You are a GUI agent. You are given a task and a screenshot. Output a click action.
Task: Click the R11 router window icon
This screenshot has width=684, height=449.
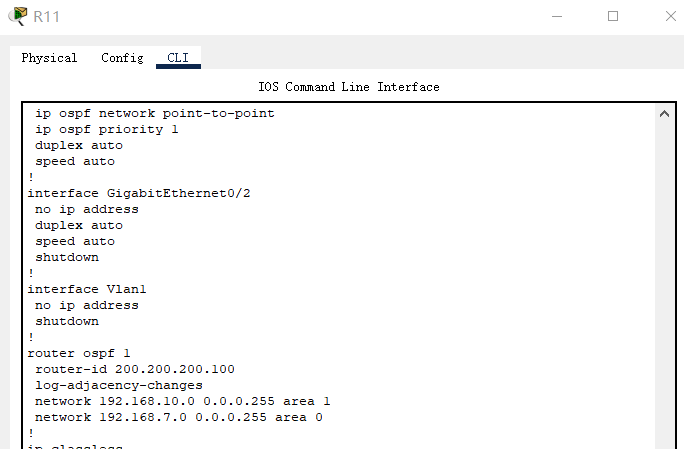tap(17, 16)
